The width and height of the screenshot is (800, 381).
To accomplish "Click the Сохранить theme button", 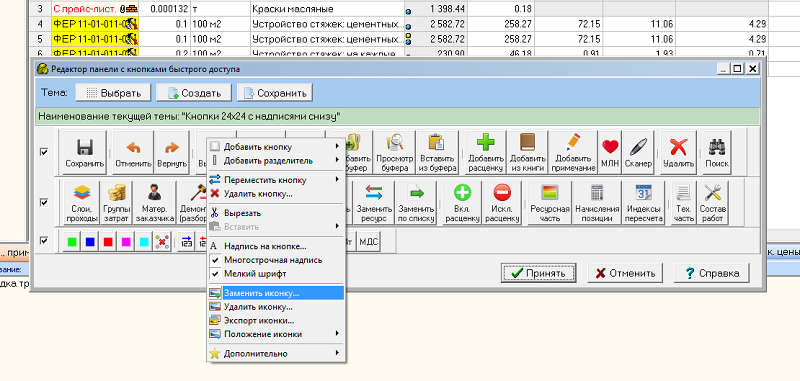I will 274,93.
